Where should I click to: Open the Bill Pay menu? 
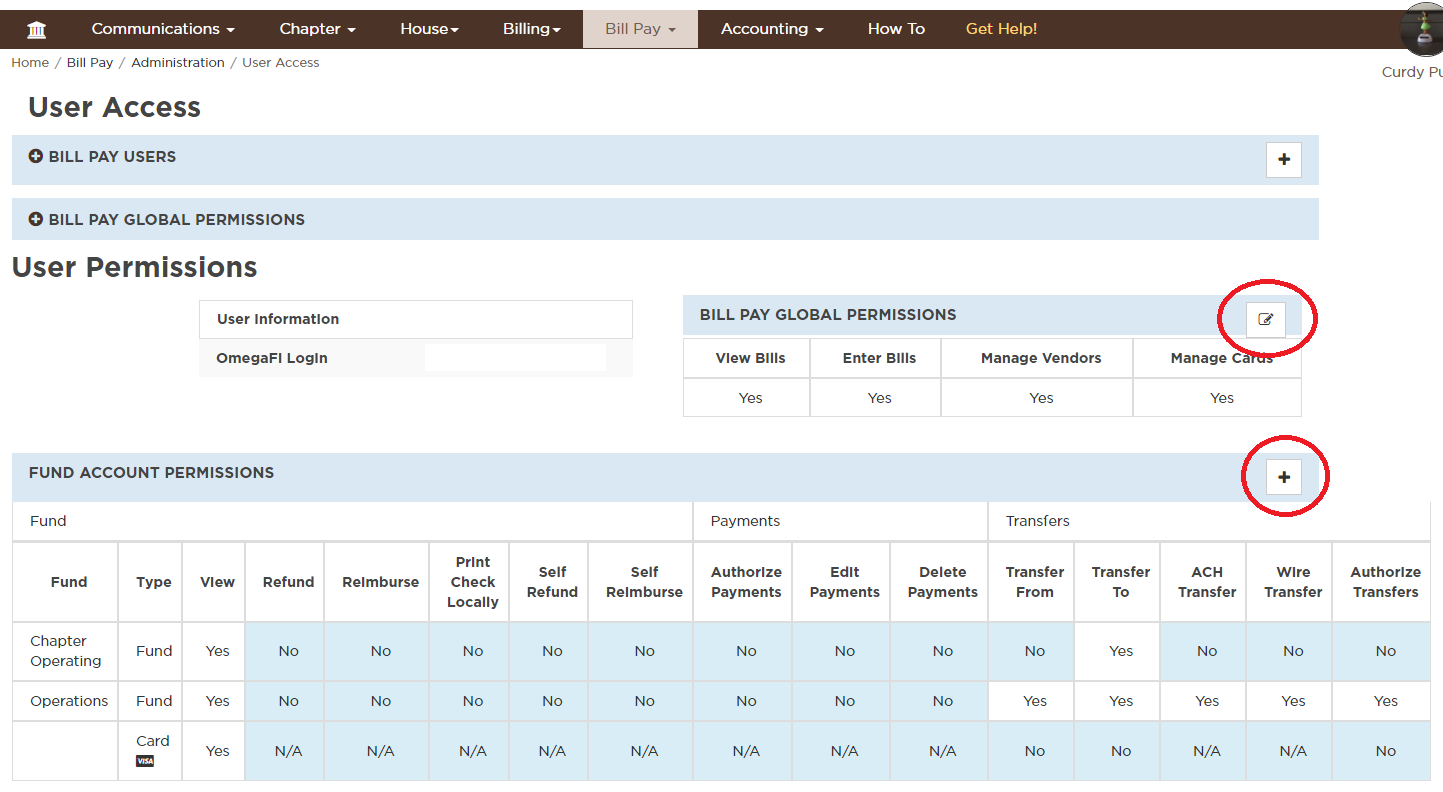click(x=640, y=29)
